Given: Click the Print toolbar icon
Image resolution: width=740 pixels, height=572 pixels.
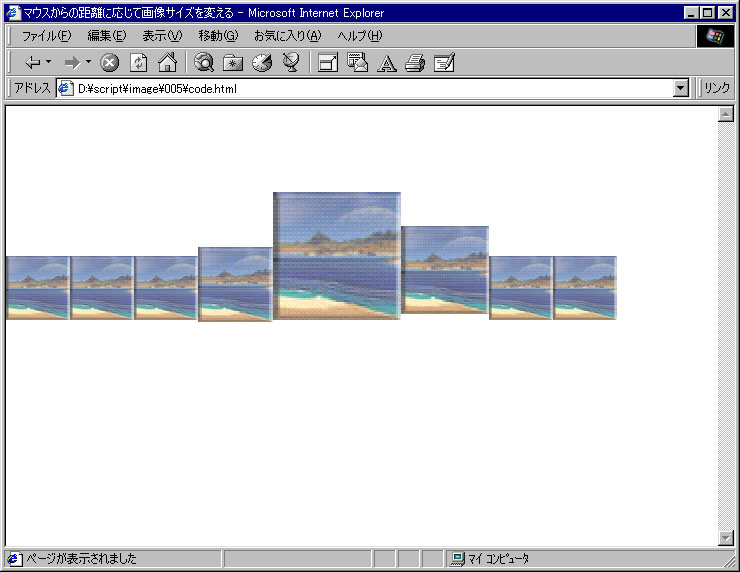Looking at the screenshot, I should (415, 62).
